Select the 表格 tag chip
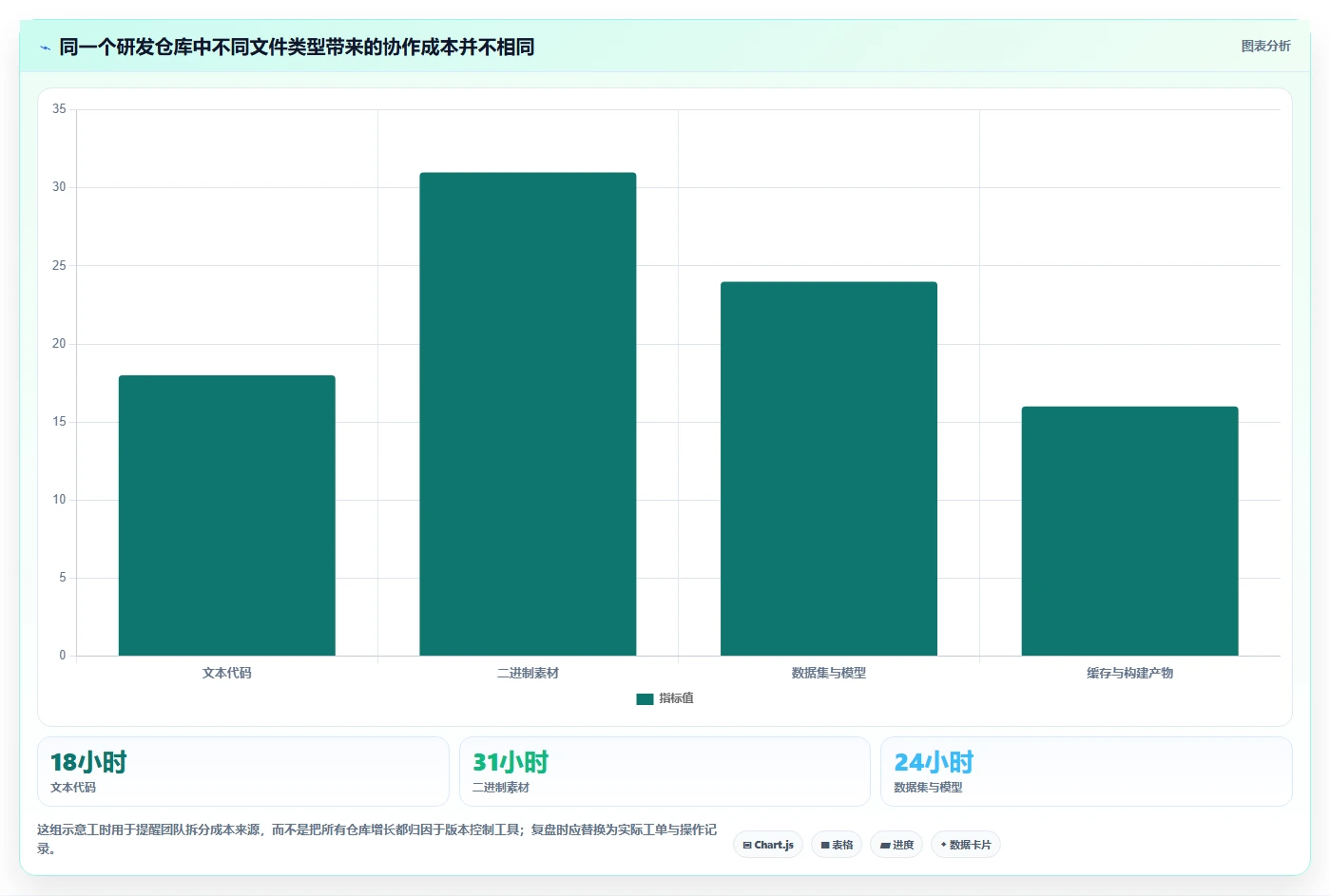 click(x=837, y=845)
